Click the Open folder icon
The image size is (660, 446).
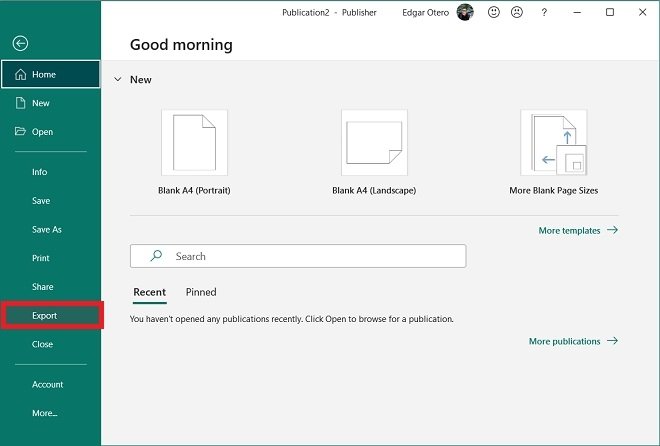tap(20, 131)
